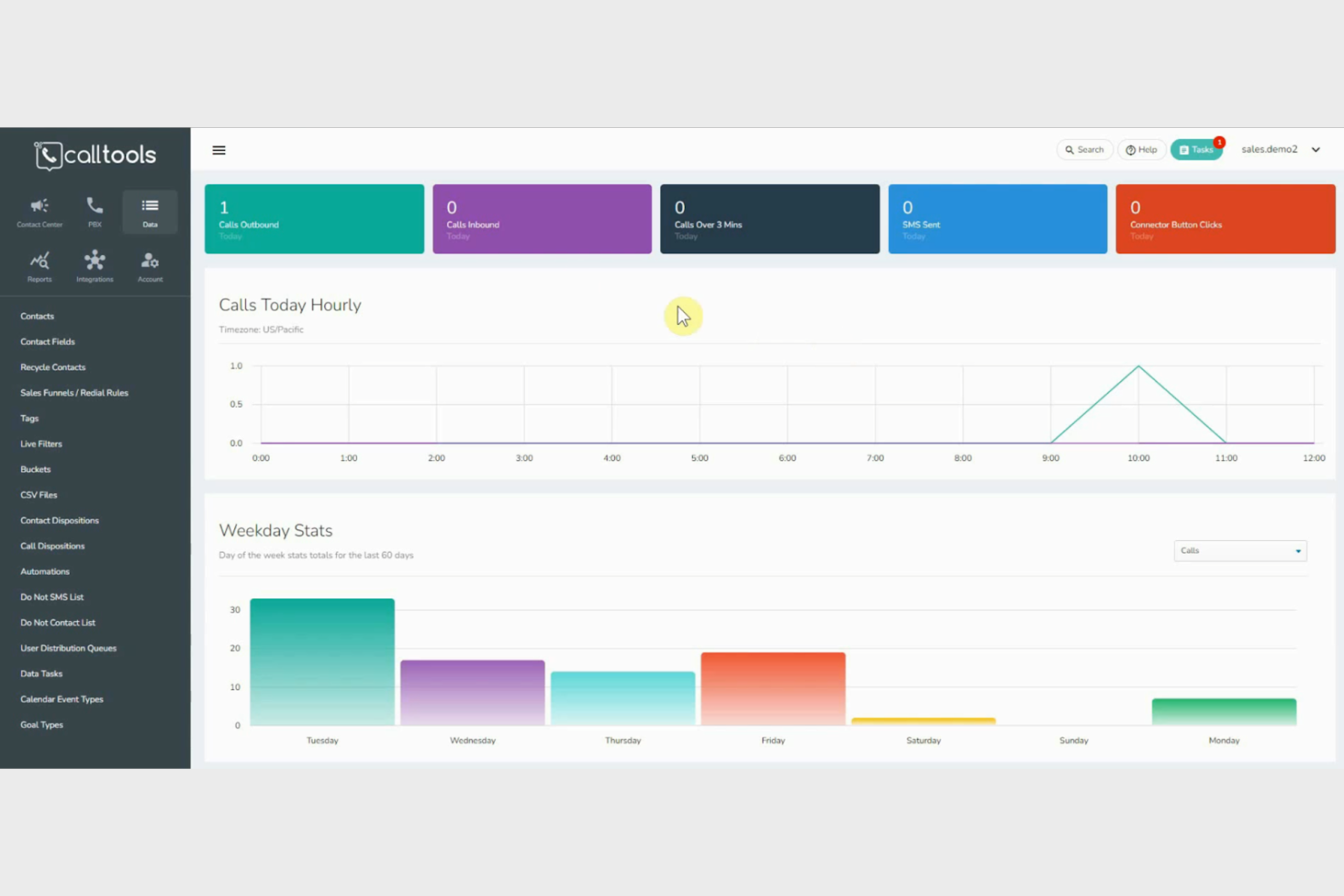The width and height of the screenshot is (1344, 896).
Task: Open User Distribution Queues
Action: pos(68,647)
